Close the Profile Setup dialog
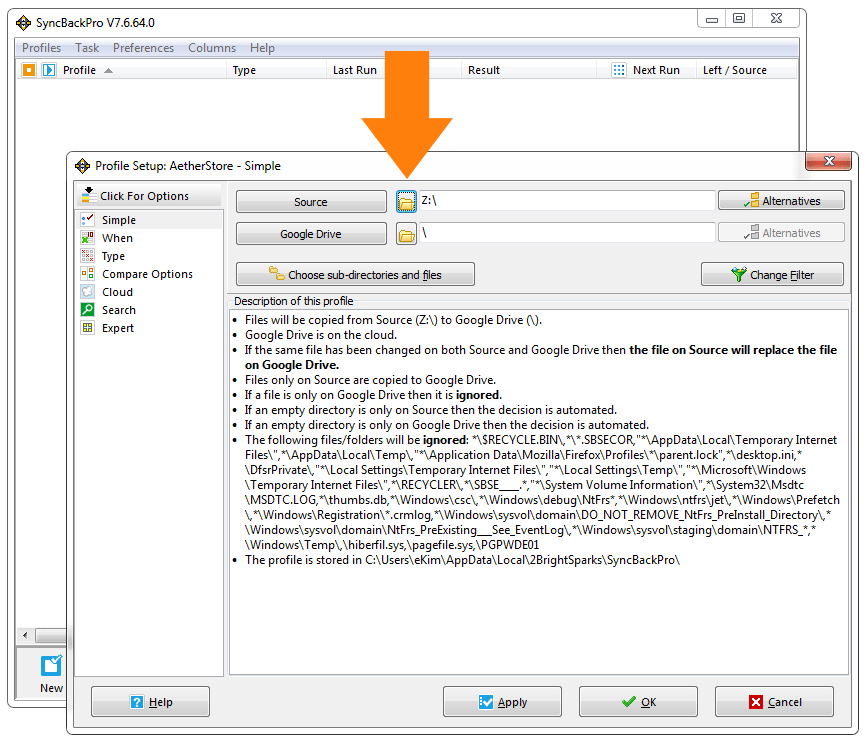 [x=828, y=161]
